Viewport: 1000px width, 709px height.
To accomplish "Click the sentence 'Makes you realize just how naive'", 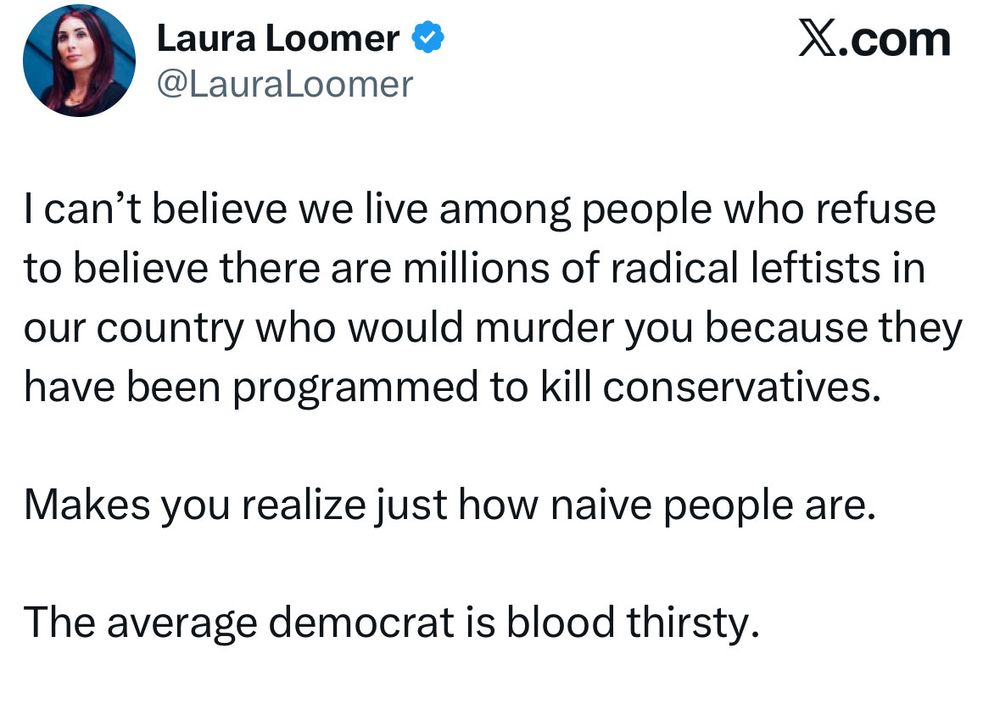I will (450, 506).
